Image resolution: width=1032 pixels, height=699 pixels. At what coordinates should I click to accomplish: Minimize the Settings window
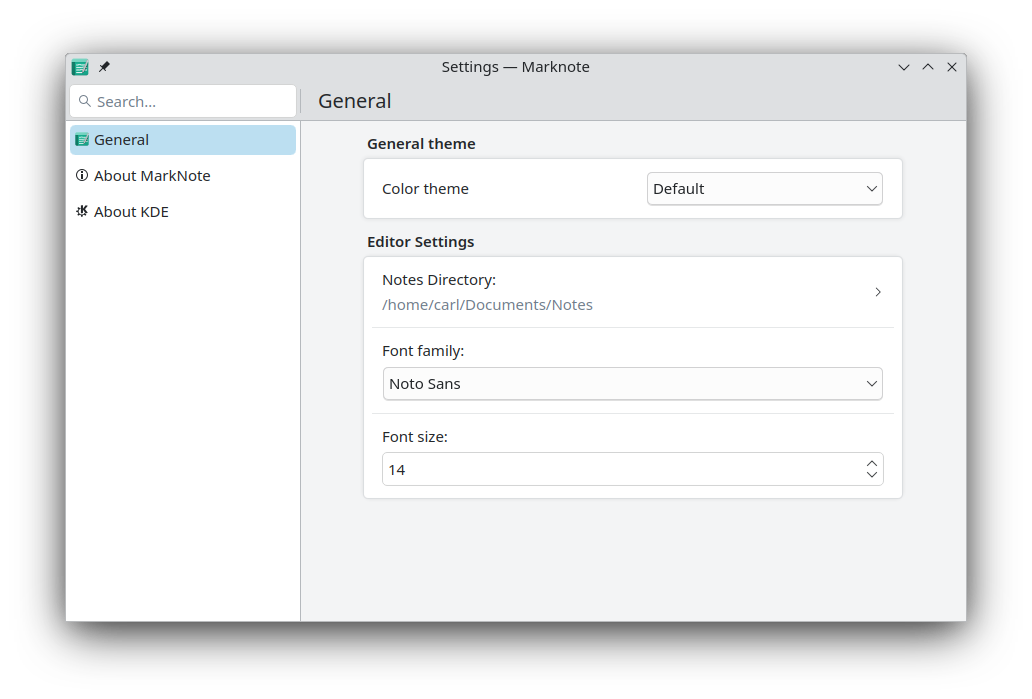tap(904, 67)
